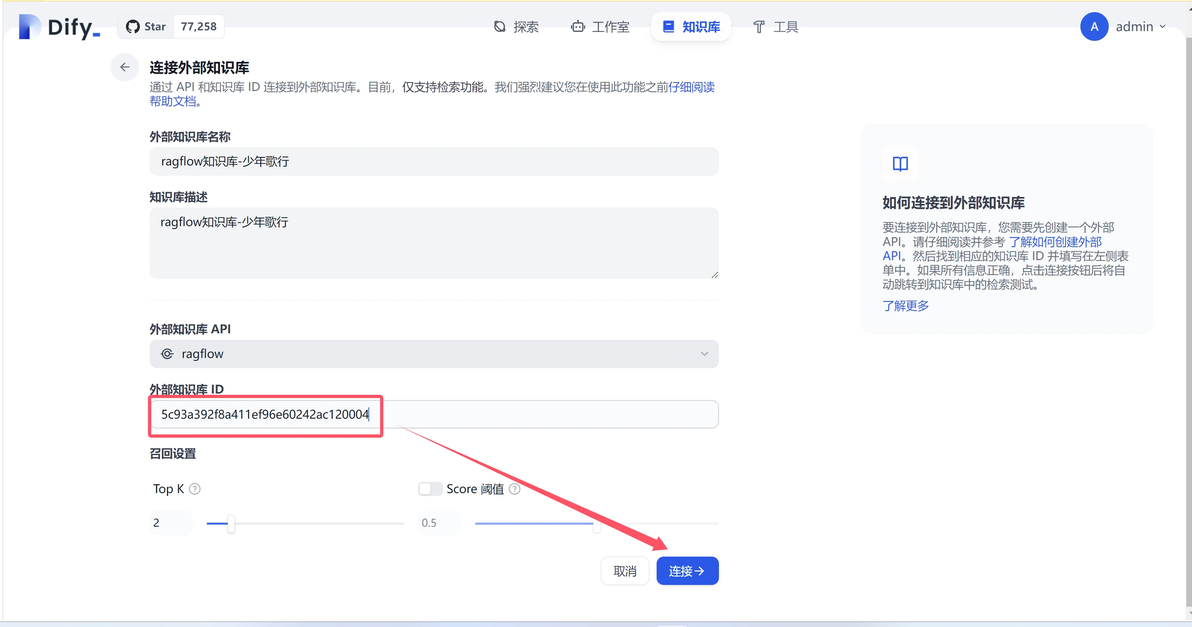Screen dimensions: 1192x627
Task: Open the 工具 tab
Action: (775, 27)
